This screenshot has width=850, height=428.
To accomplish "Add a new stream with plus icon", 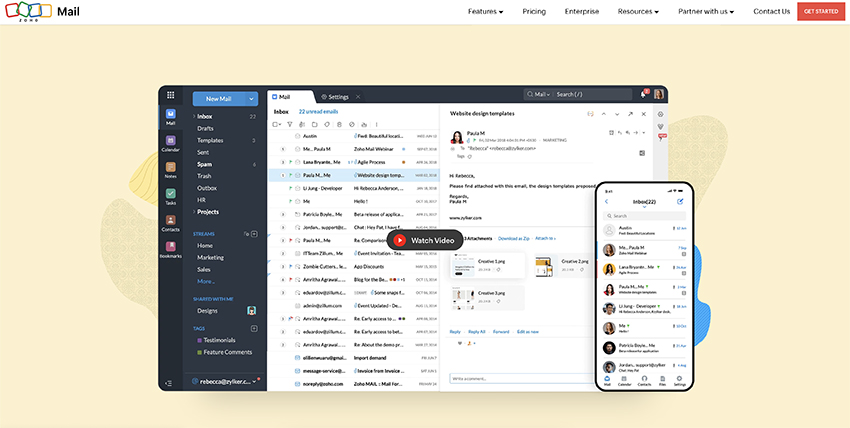I will pos(254,234).
